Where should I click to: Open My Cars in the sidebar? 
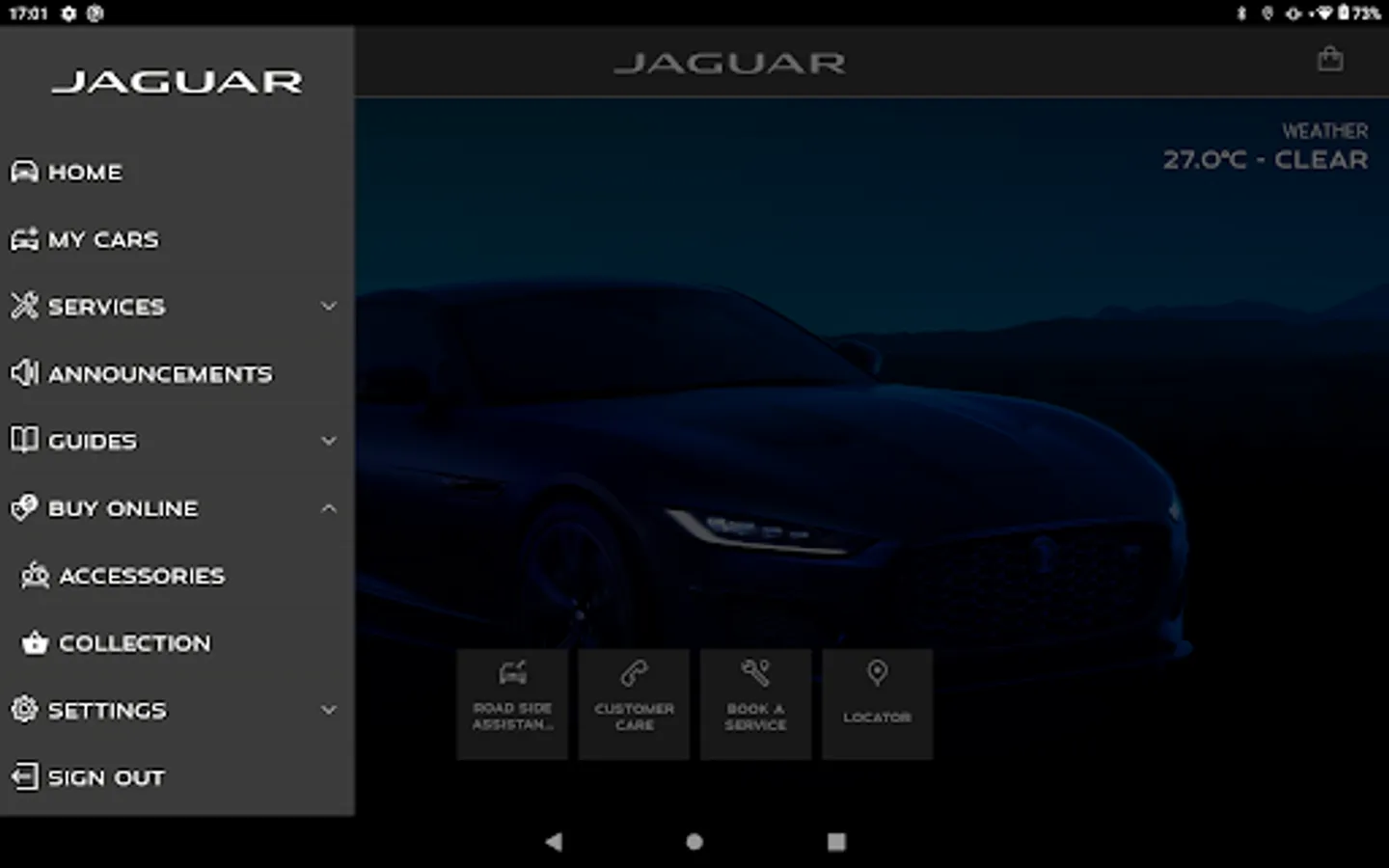point(177,239)
